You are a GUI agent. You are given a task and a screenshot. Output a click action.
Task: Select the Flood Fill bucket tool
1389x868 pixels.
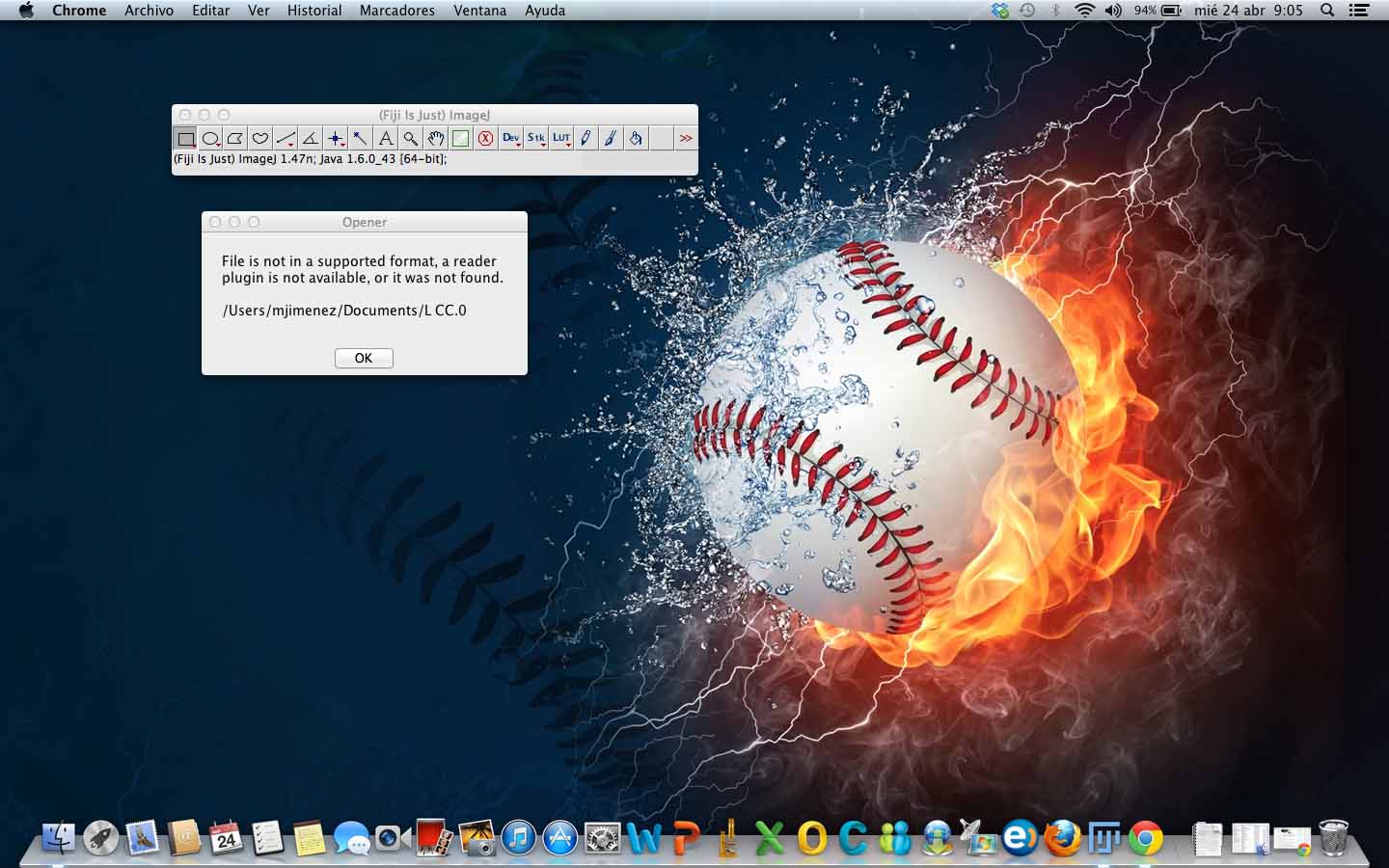click(x=636, y=139)
